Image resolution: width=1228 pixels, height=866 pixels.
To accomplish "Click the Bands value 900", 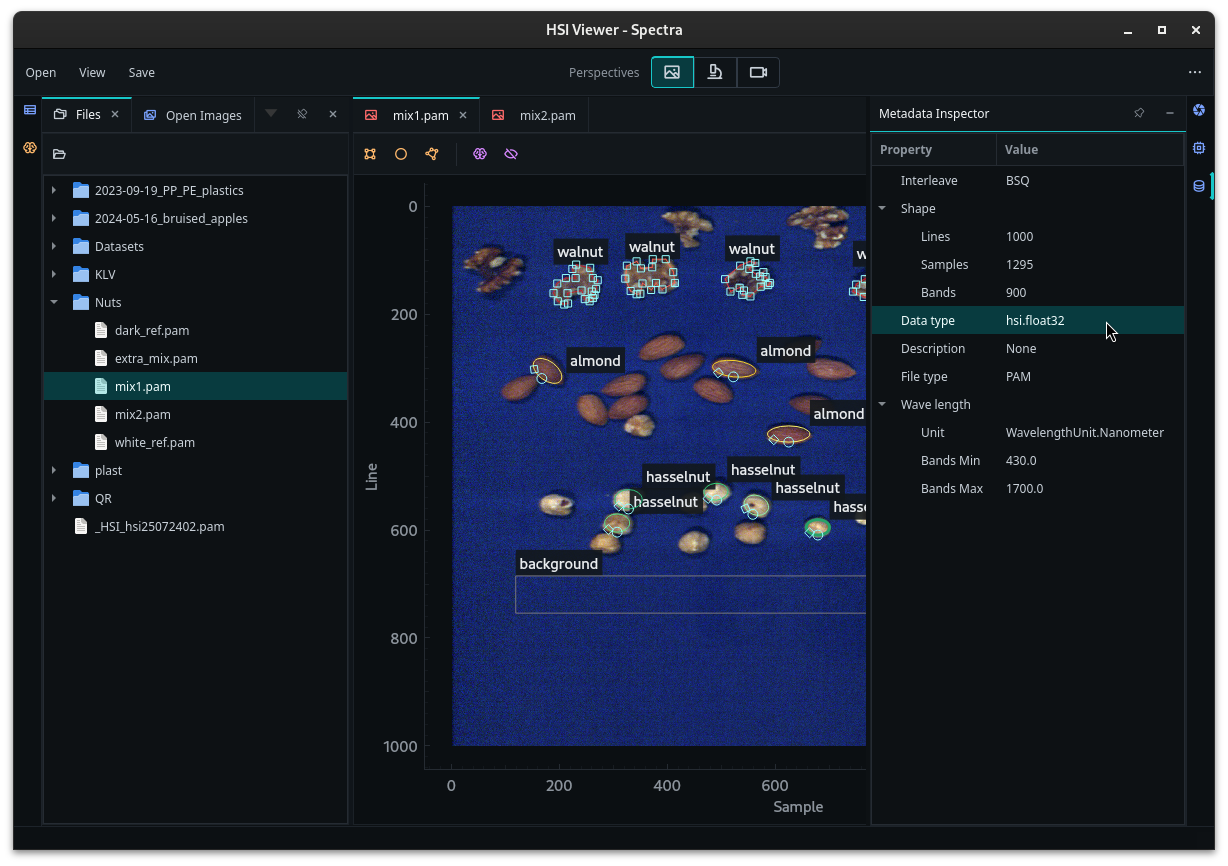I will click(1016, 292).
